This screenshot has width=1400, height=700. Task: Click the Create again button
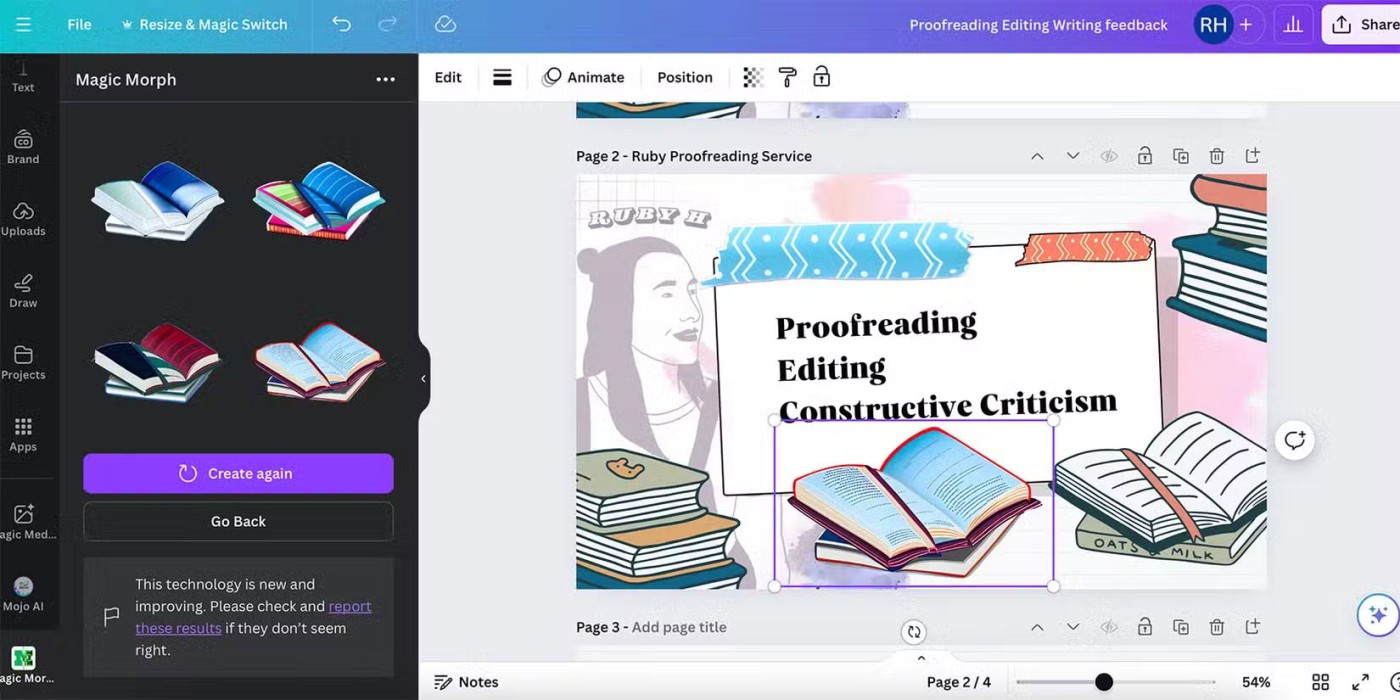click(x=238, y=473)
